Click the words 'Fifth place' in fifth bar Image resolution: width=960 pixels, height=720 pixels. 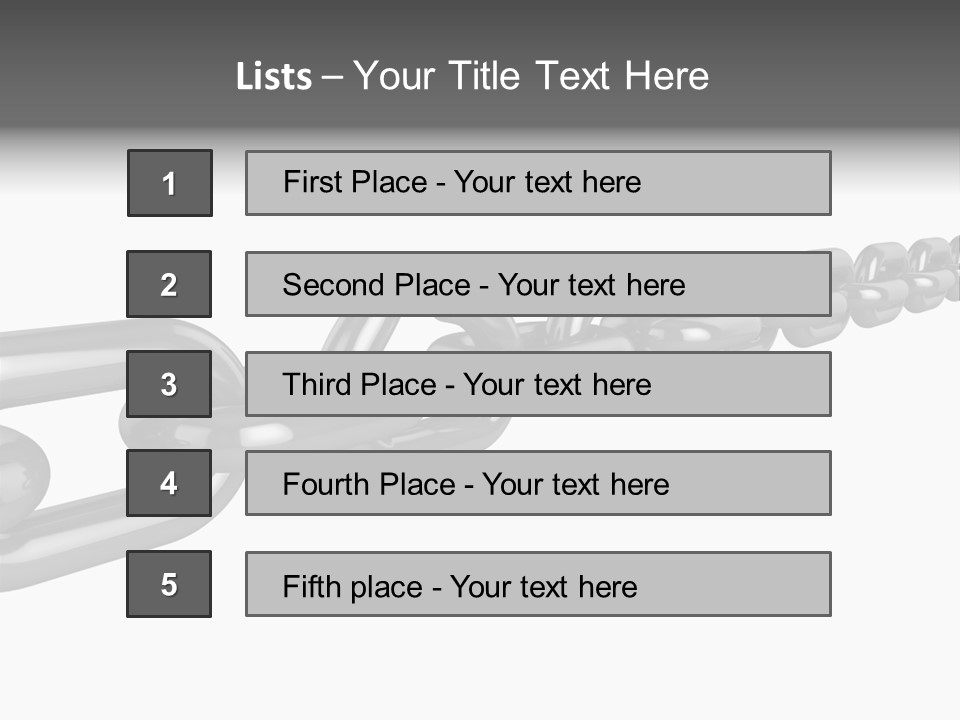(x=353, y=587)
